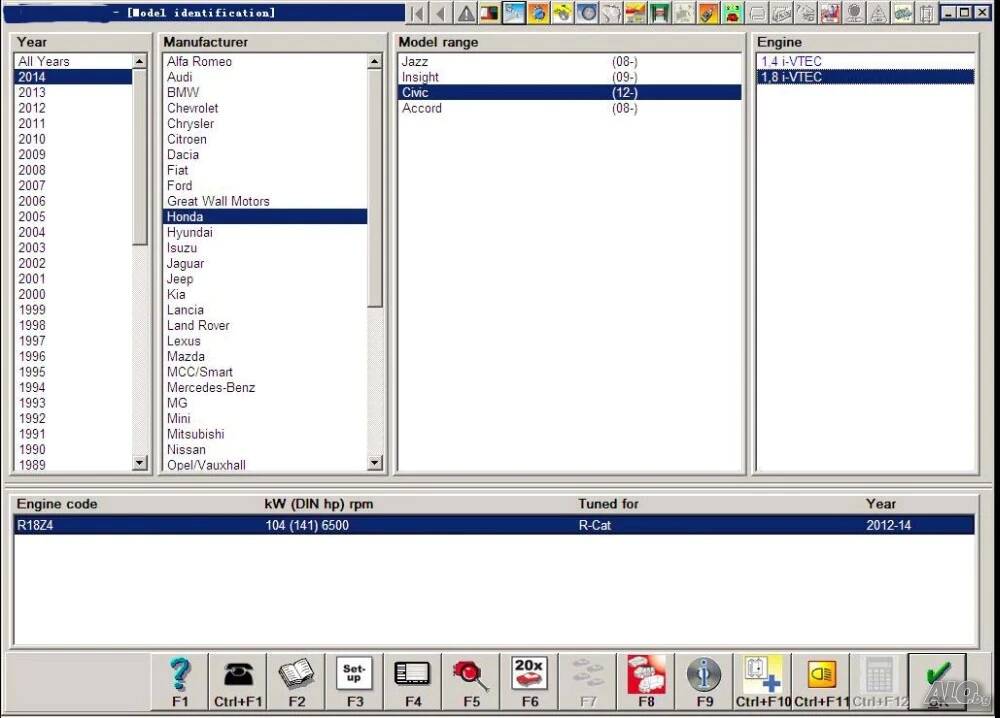The height and width of the screenshot is (718, 1000).
Task: Select year 2010
Action: click(x=73, y=139)
